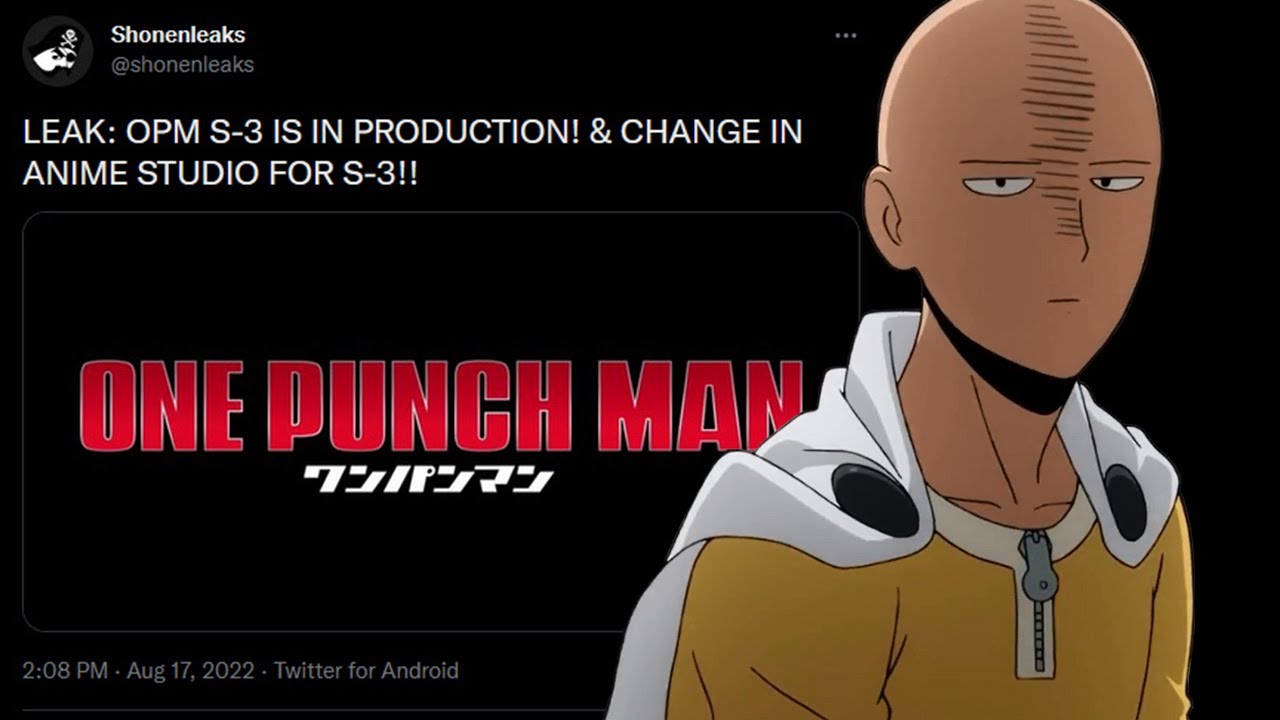Click the left black cape button
This screenshot has height=720, width=1280.
(x=875, y=499)
